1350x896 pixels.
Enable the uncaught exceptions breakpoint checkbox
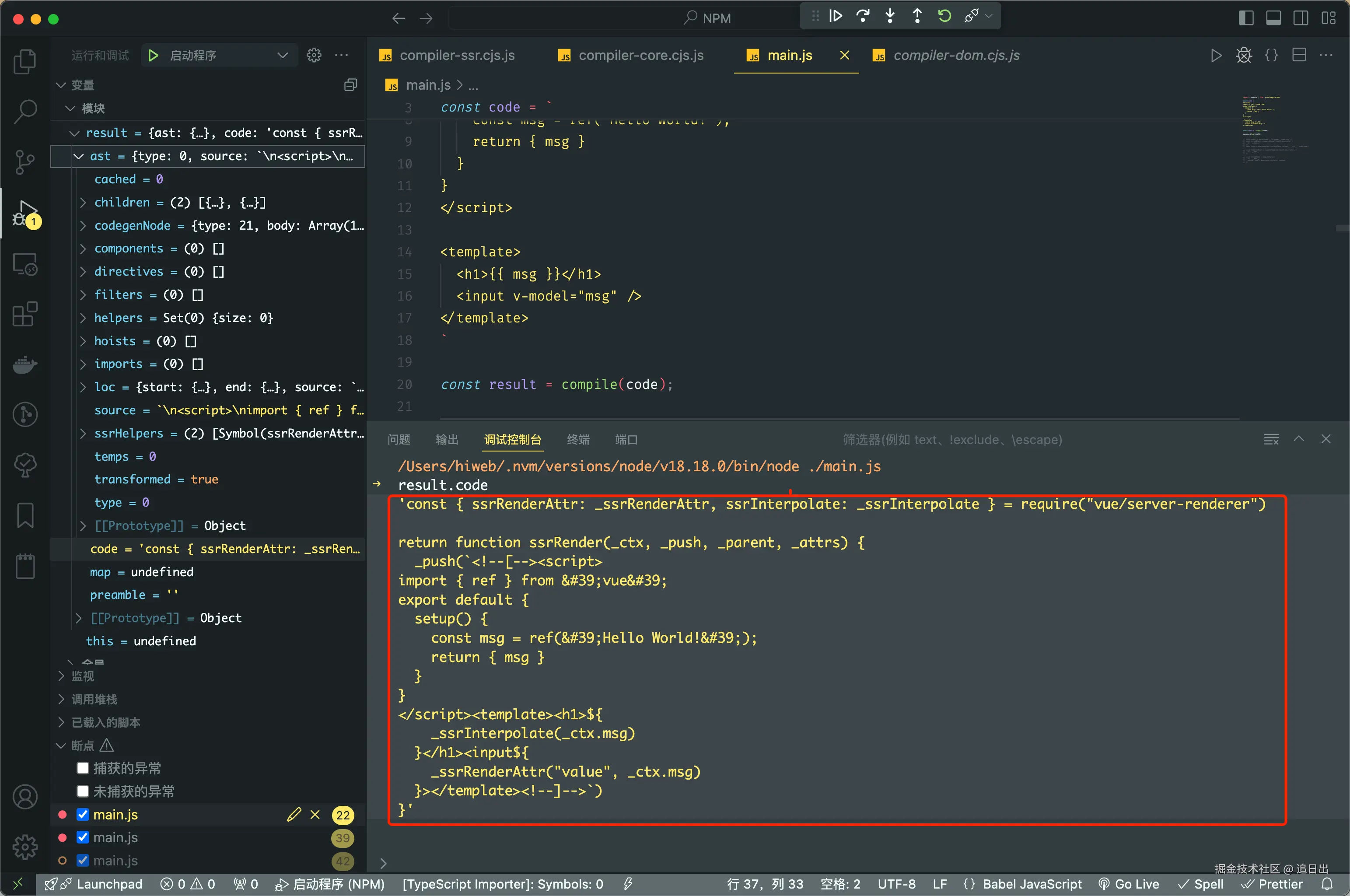(83, 791)
